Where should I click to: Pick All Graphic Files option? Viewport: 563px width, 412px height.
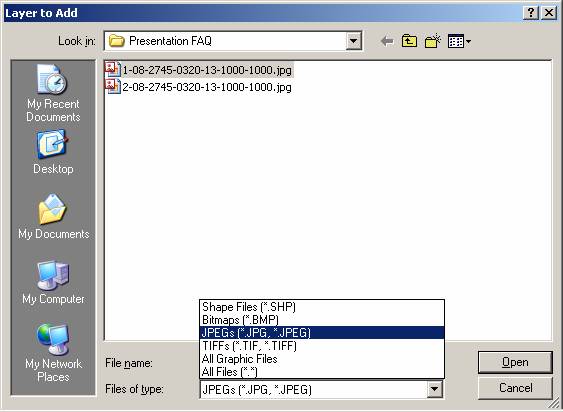[x=322, y=358]
